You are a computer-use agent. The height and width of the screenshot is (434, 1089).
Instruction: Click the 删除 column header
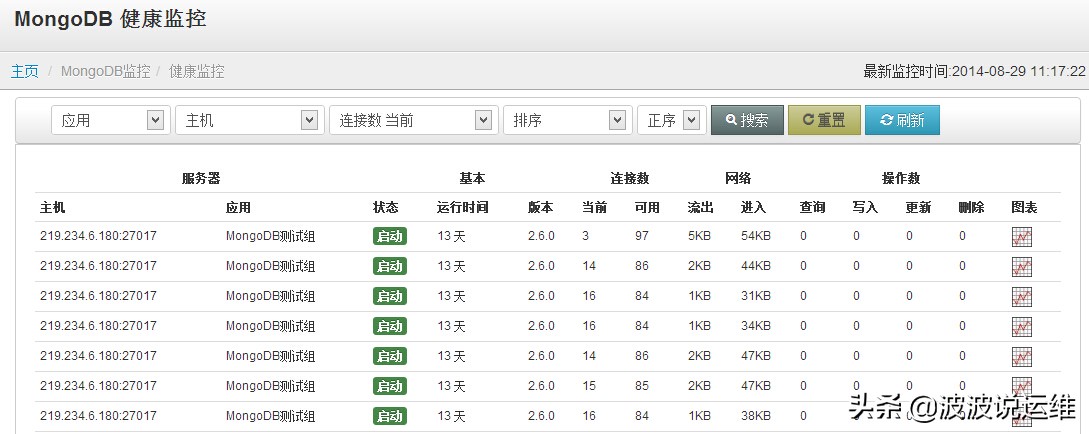[x=972, y=207]
